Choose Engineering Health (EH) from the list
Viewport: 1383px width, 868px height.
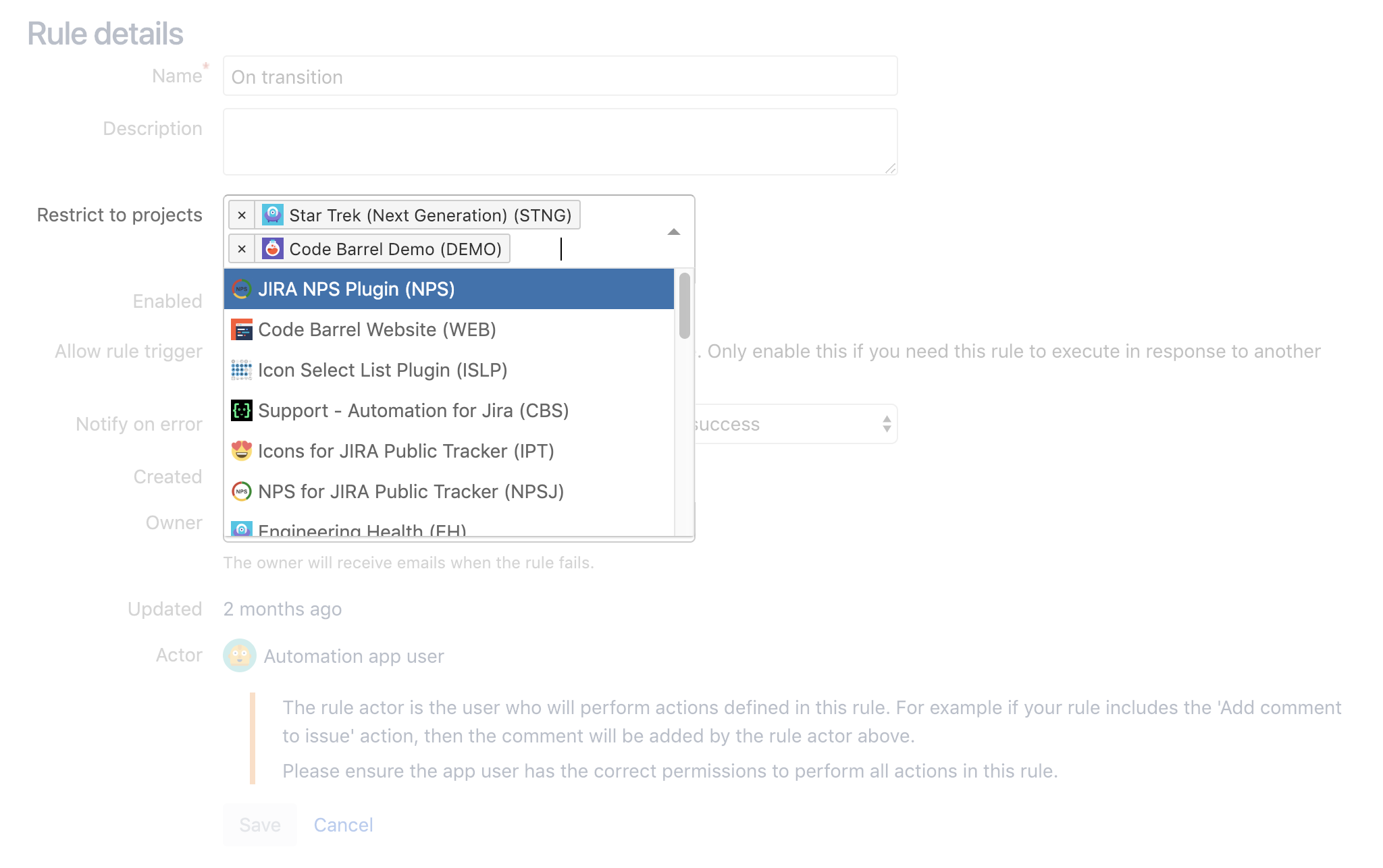pyautogui.click(x=362, y=531)
